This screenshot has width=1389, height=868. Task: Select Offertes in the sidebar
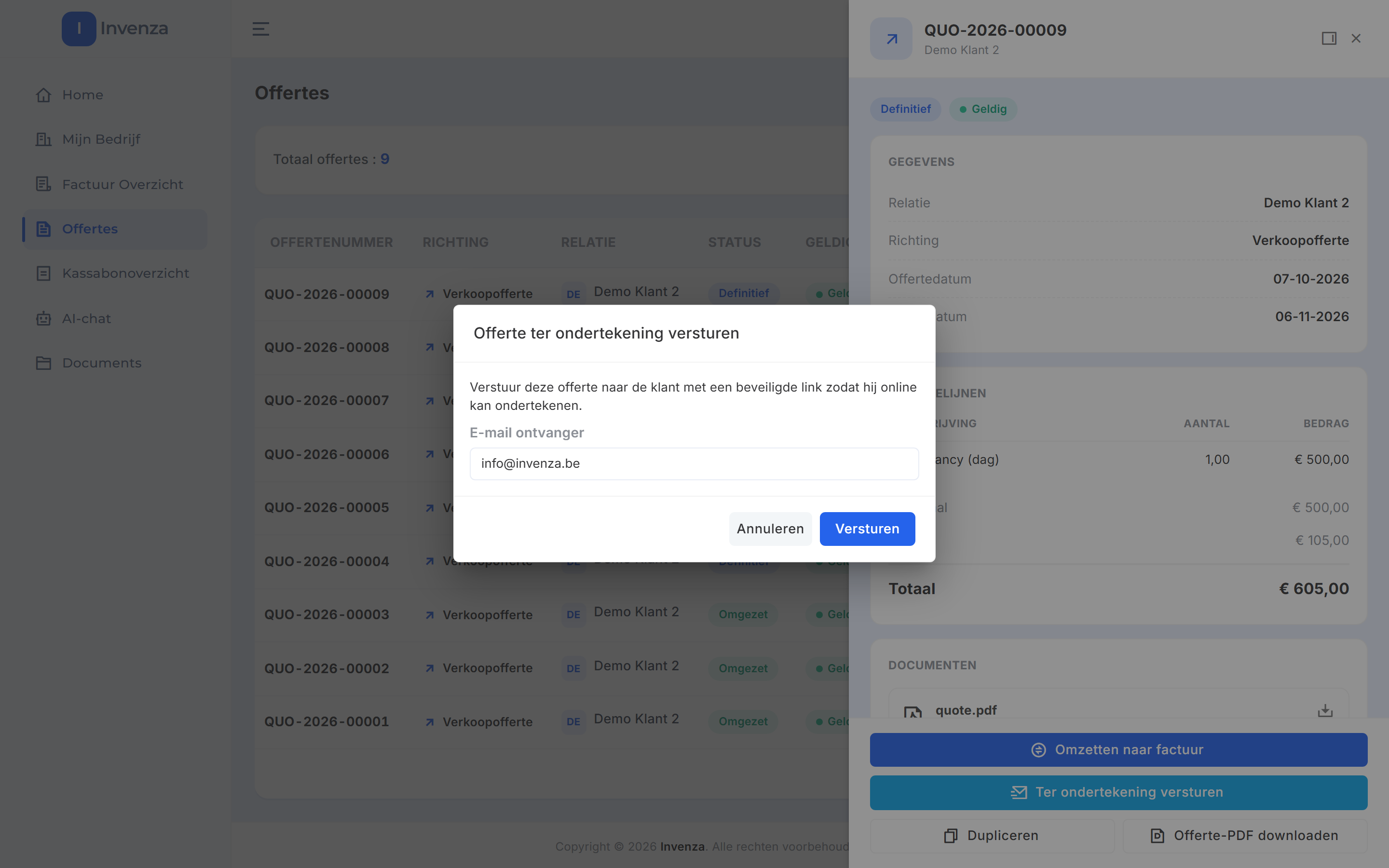click(115, 229)
